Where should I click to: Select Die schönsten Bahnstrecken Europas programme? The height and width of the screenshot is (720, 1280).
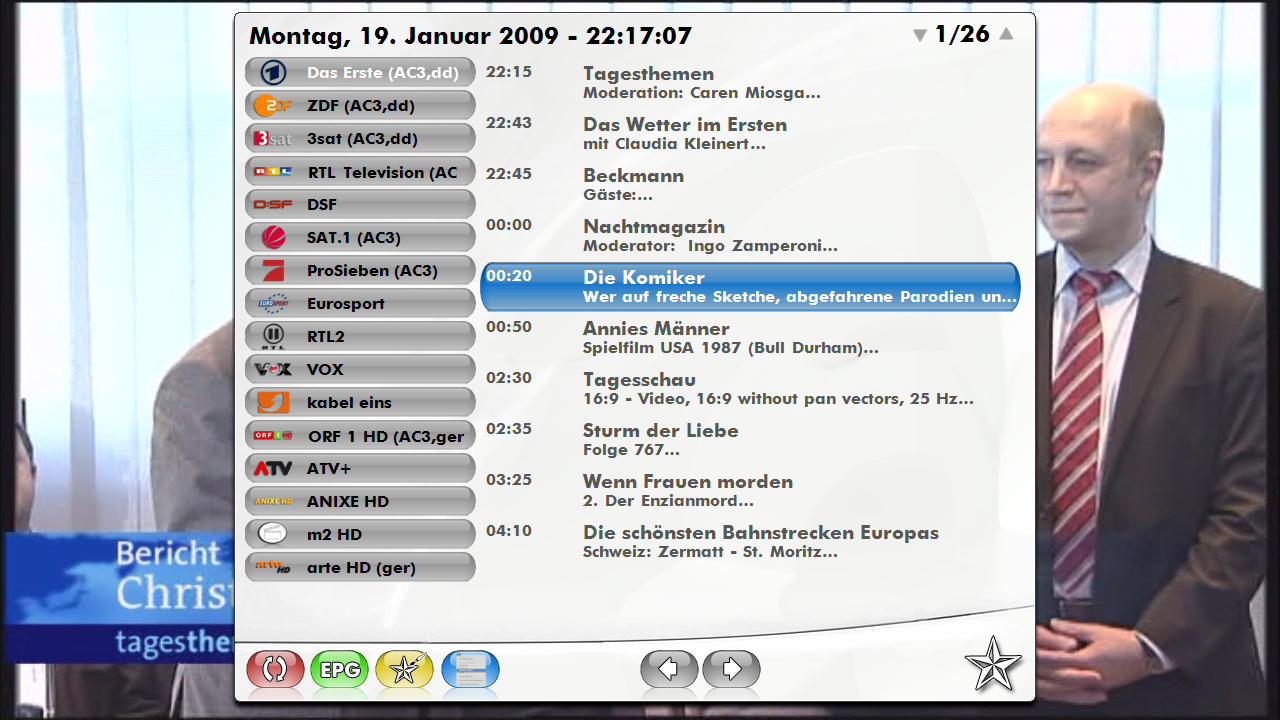coord(750,542)
